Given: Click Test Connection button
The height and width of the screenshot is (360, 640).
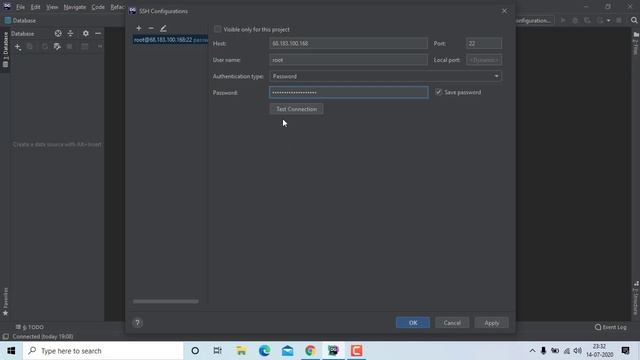Looking at the screenshot, I should point(297,109).
